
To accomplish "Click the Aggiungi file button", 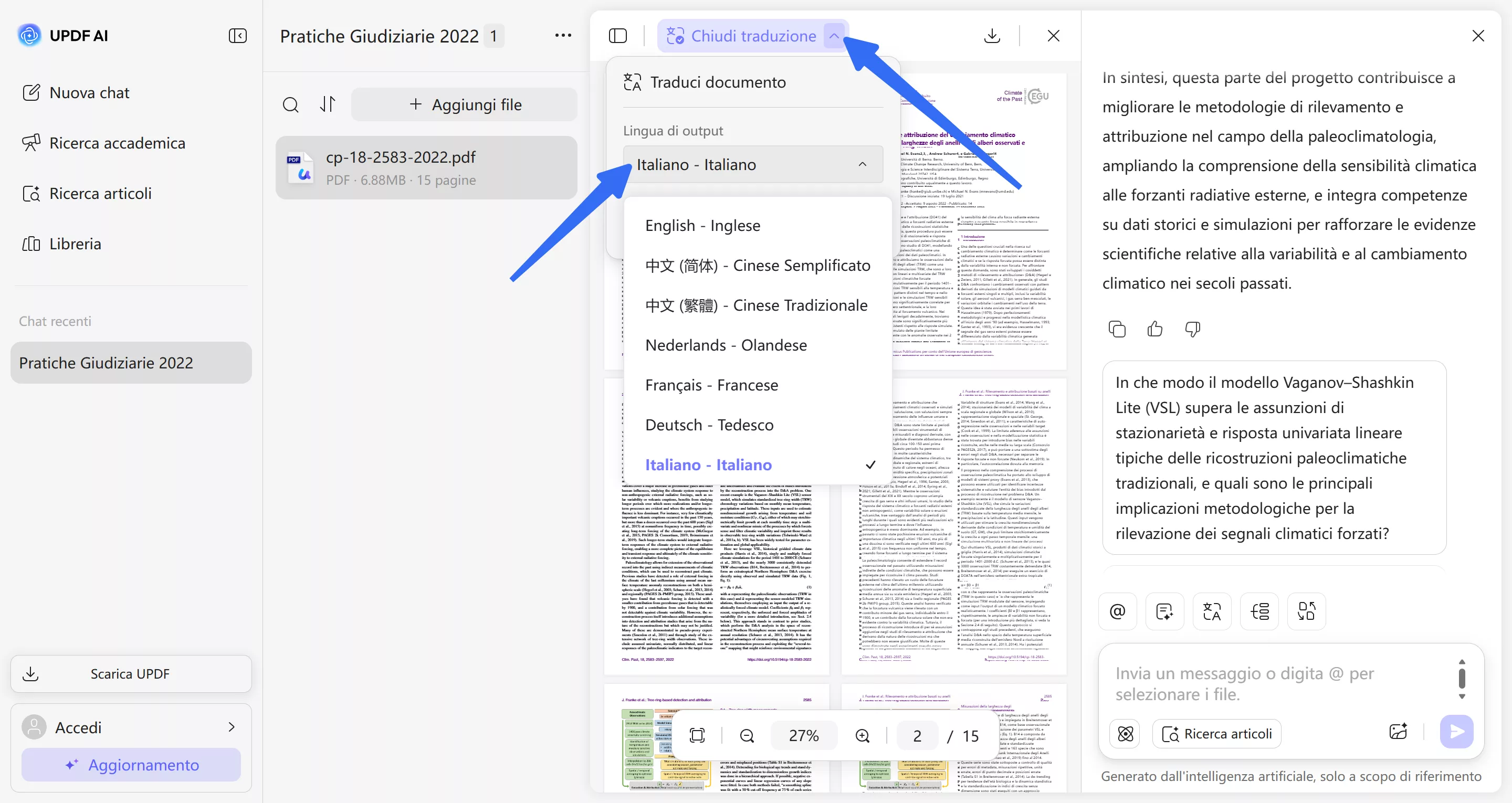I will click(x=464, y=105).
